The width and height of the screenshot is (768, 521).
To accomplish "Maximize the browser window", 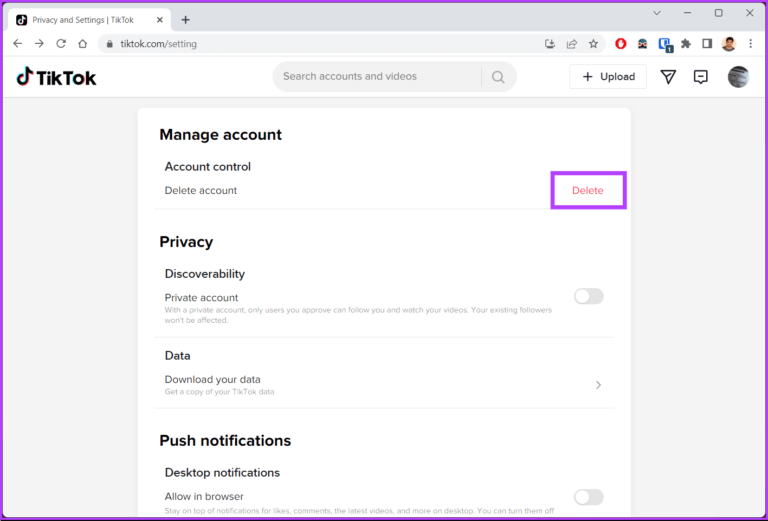I will 719,13.
